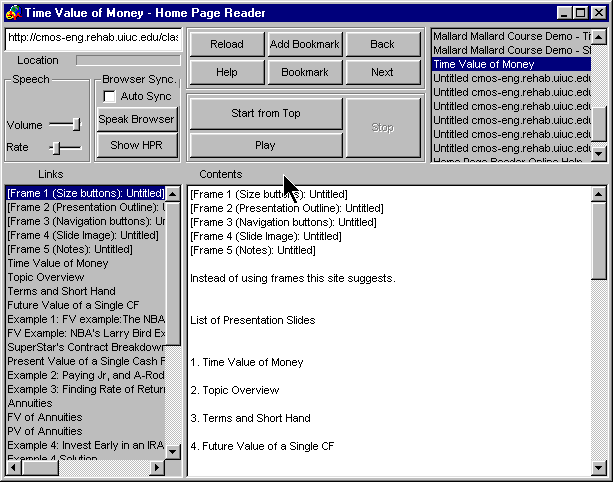
Task: Adjust the Volume slider
Action: pyautogui.click(x=75, y=124)
